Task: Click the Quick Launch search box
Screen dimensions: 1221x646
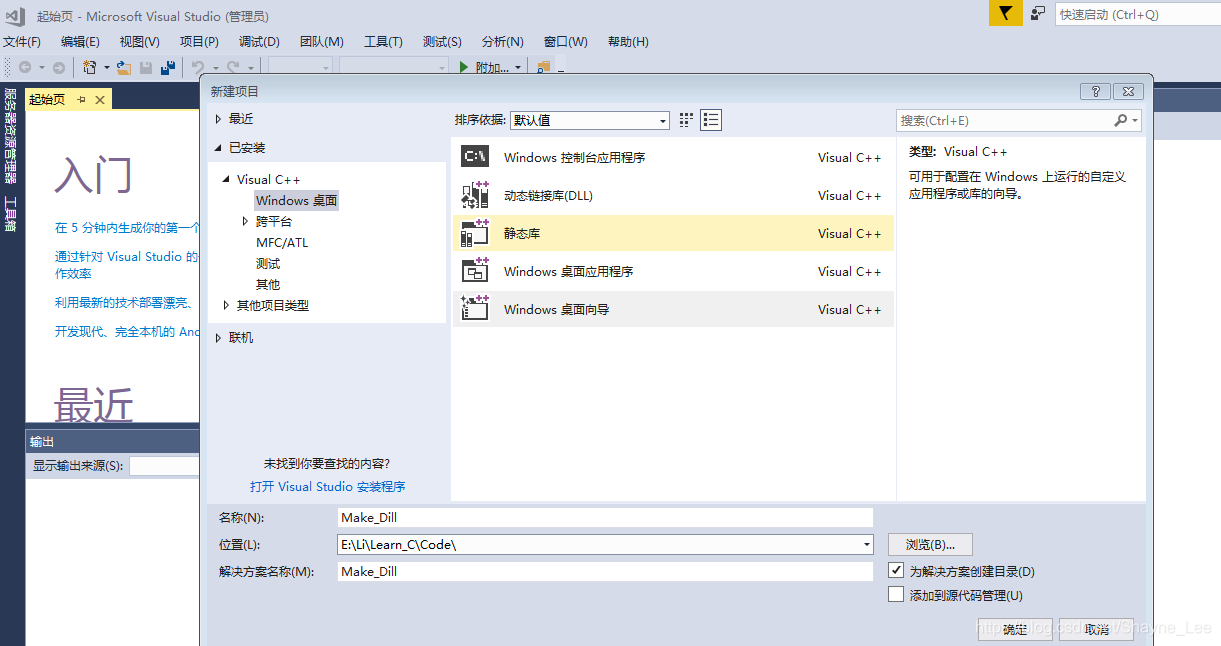Action: click(x=1138, y=14)
